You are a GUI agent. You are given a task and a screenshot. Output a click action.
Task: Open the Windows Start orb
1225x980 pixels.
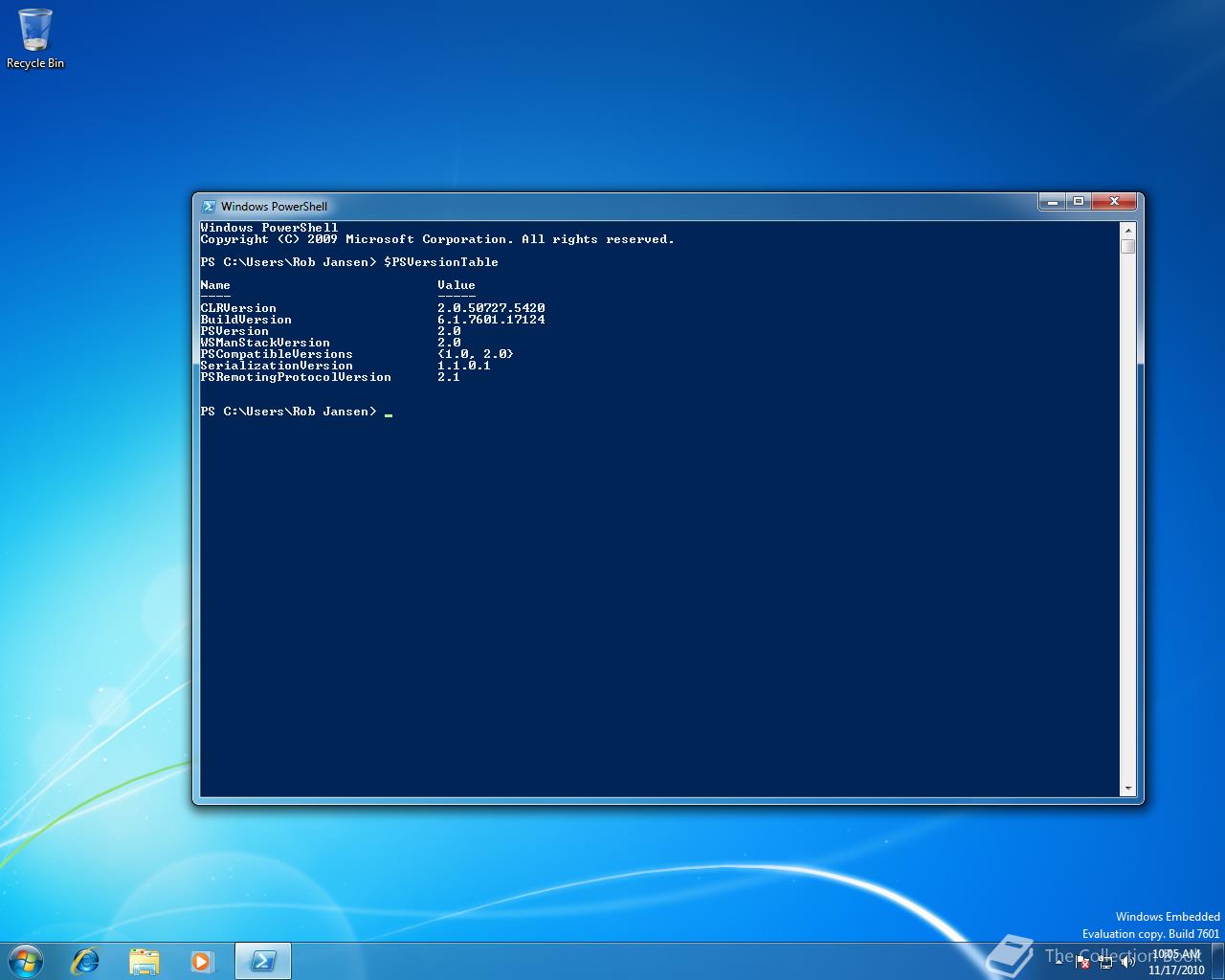click(x=24, y=961)
